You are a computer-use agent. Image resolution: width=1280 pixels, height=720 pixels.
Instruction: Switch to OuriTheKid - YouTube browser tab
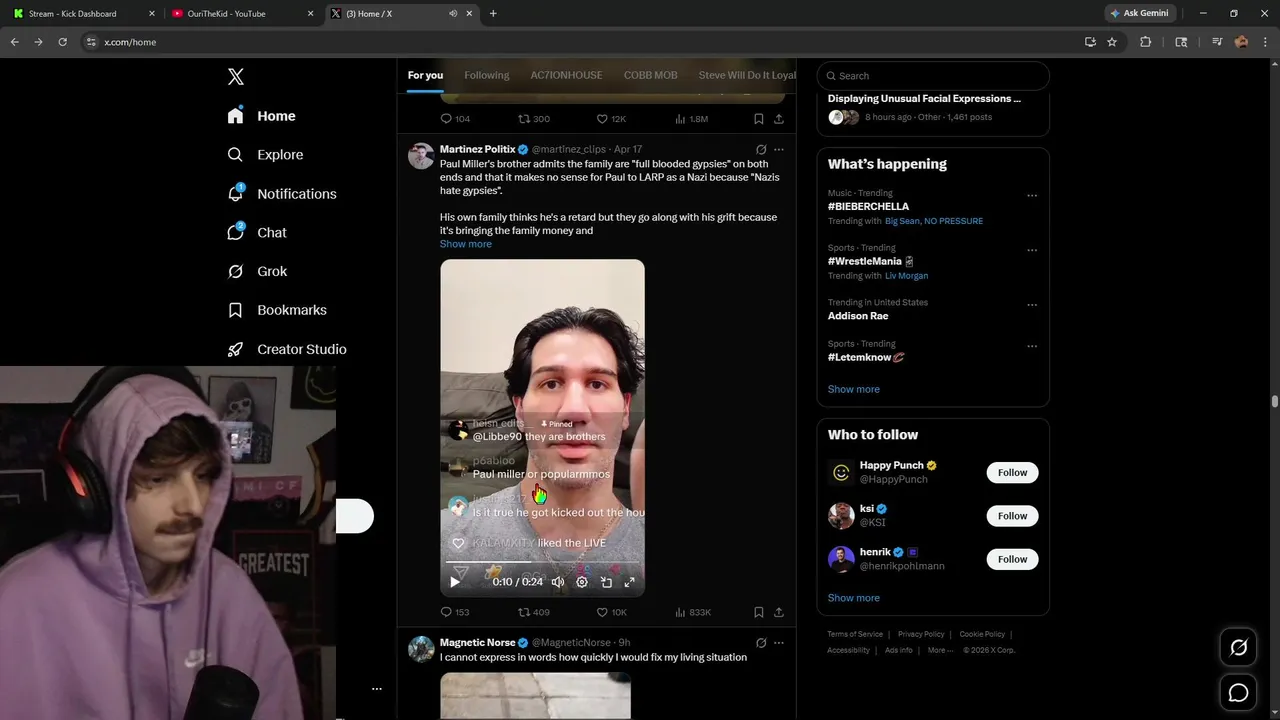[242, 14]
